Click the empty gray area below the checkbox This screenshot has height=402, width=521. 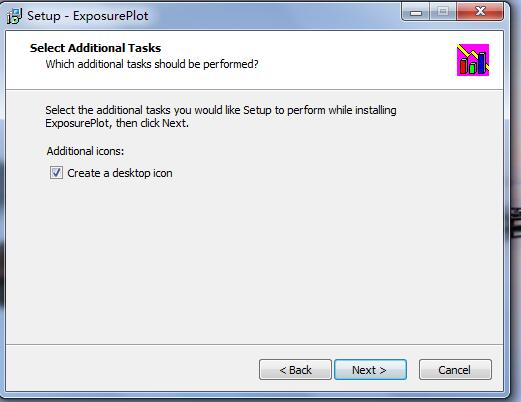pyautogui.click(x=253, y=260)
